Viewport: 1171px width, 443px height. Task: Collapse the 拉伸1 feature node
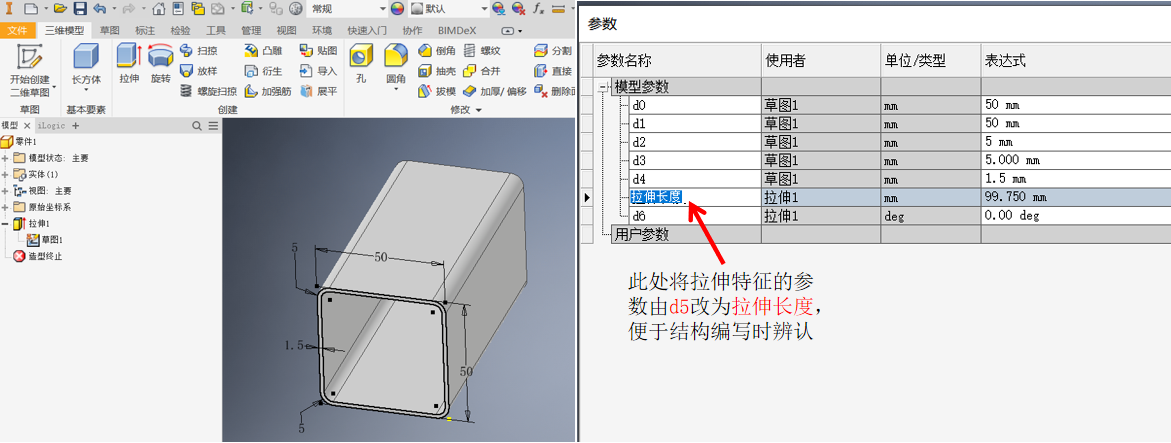(x=6, y=223)
